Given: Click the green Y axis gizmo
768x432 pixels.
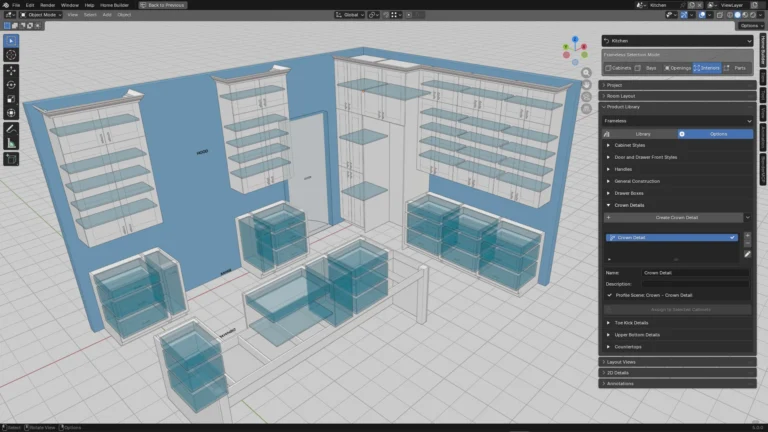Looking at the screenshot, I should coord(566,47).
